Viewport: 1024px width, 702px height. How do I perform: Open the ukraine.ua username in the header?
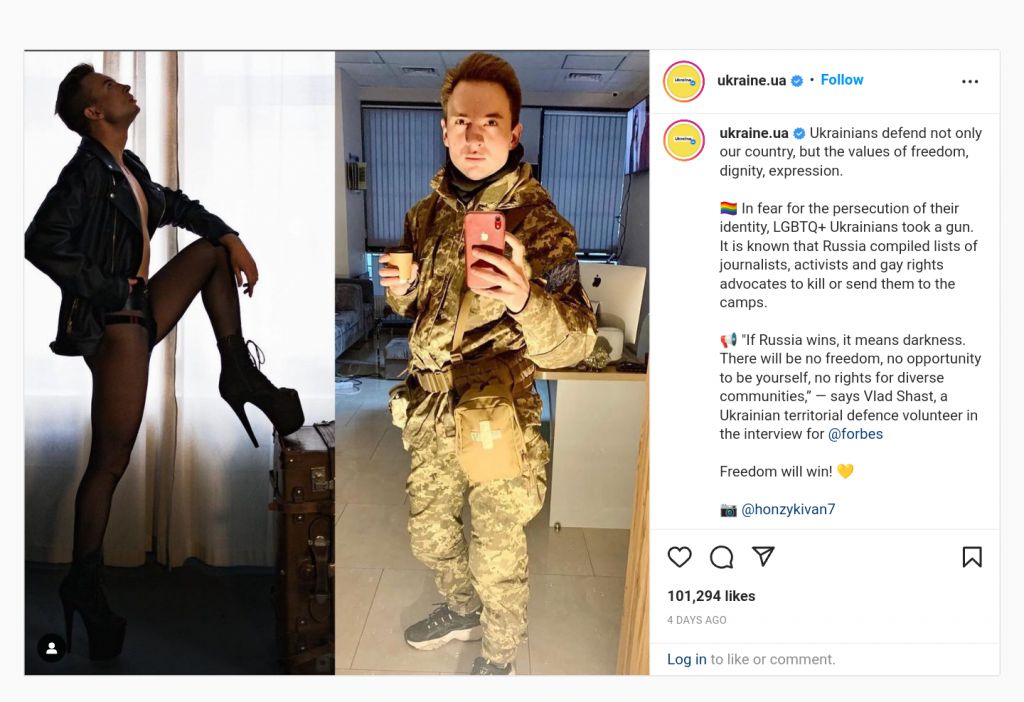752,80
